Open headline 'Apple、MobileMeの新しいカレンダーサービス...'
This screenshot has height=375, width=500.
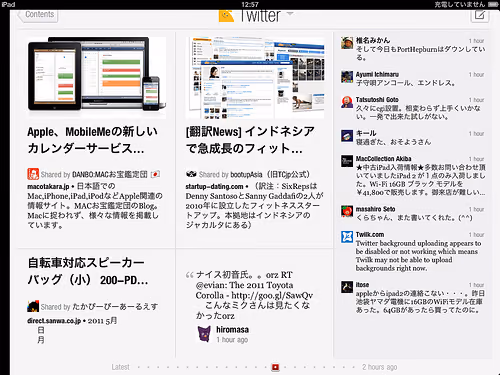click(x=93, y=140)
